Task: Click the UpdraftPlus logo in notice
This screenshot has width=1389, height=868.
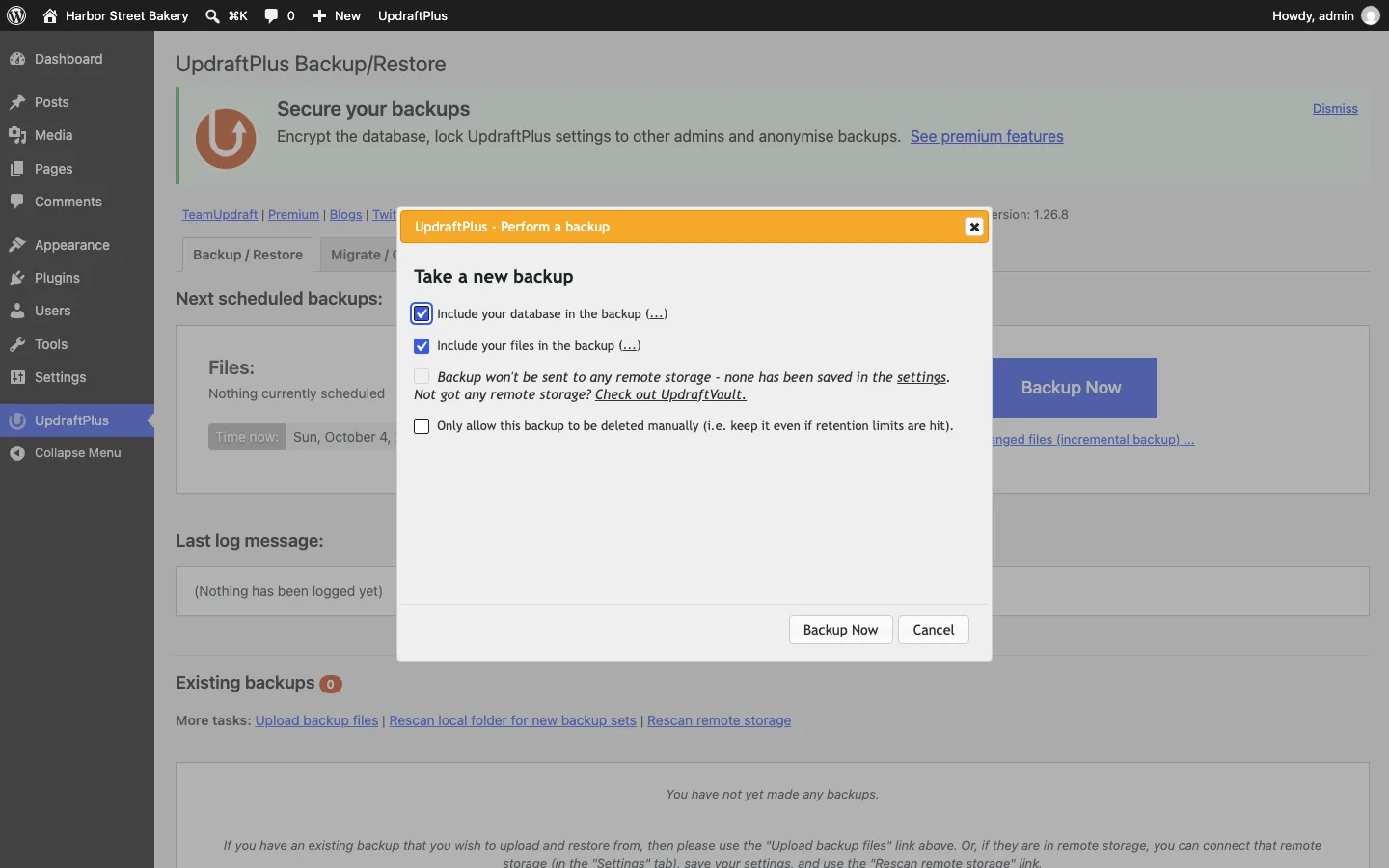Action: (226, 138)
